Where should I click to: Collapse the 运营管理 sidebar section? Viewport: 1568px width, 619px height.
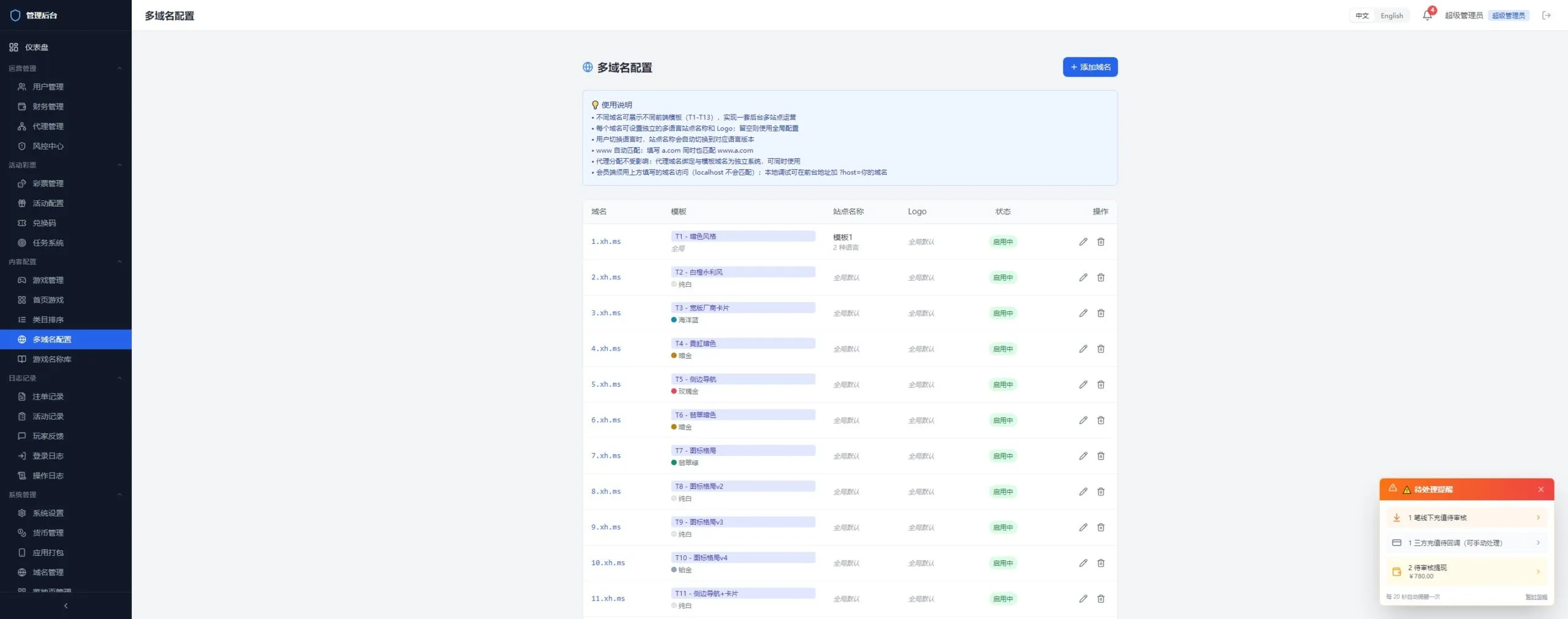pos(119,68)
